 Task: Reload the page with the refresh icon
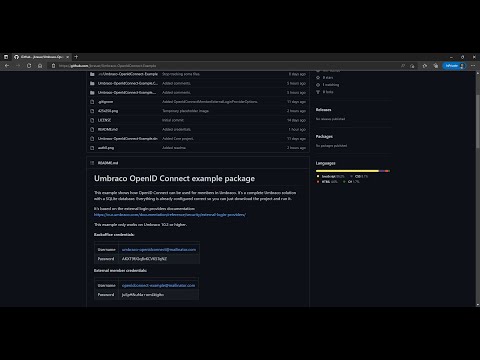click(x=29, y=66)
